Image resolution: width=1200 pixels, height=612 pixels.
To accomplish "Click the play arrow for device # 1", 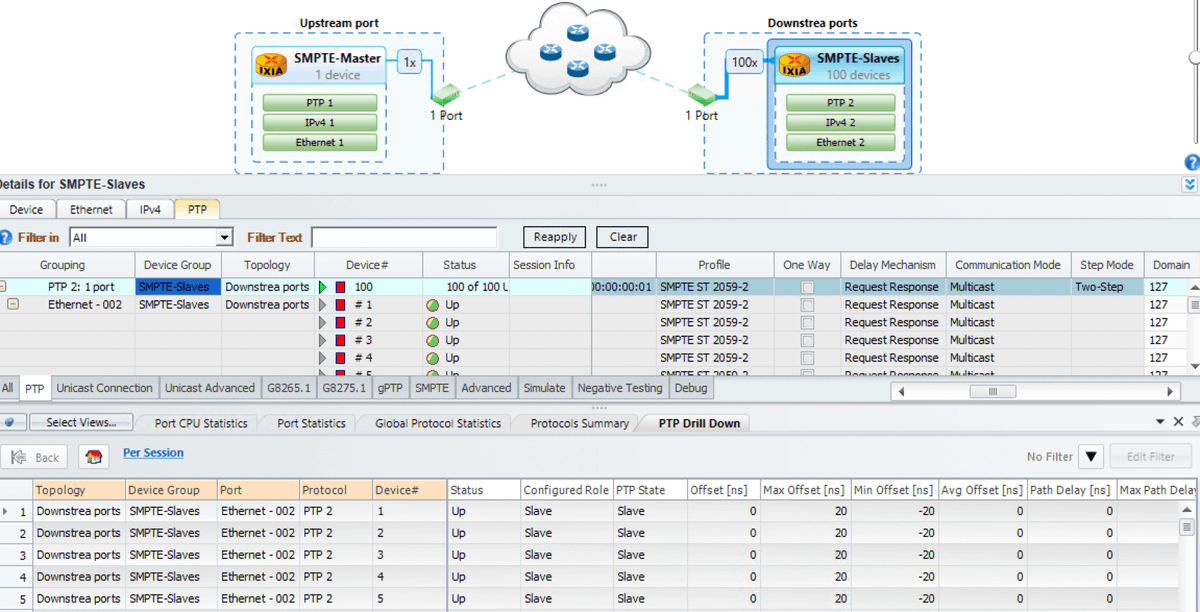I will 323,305.
